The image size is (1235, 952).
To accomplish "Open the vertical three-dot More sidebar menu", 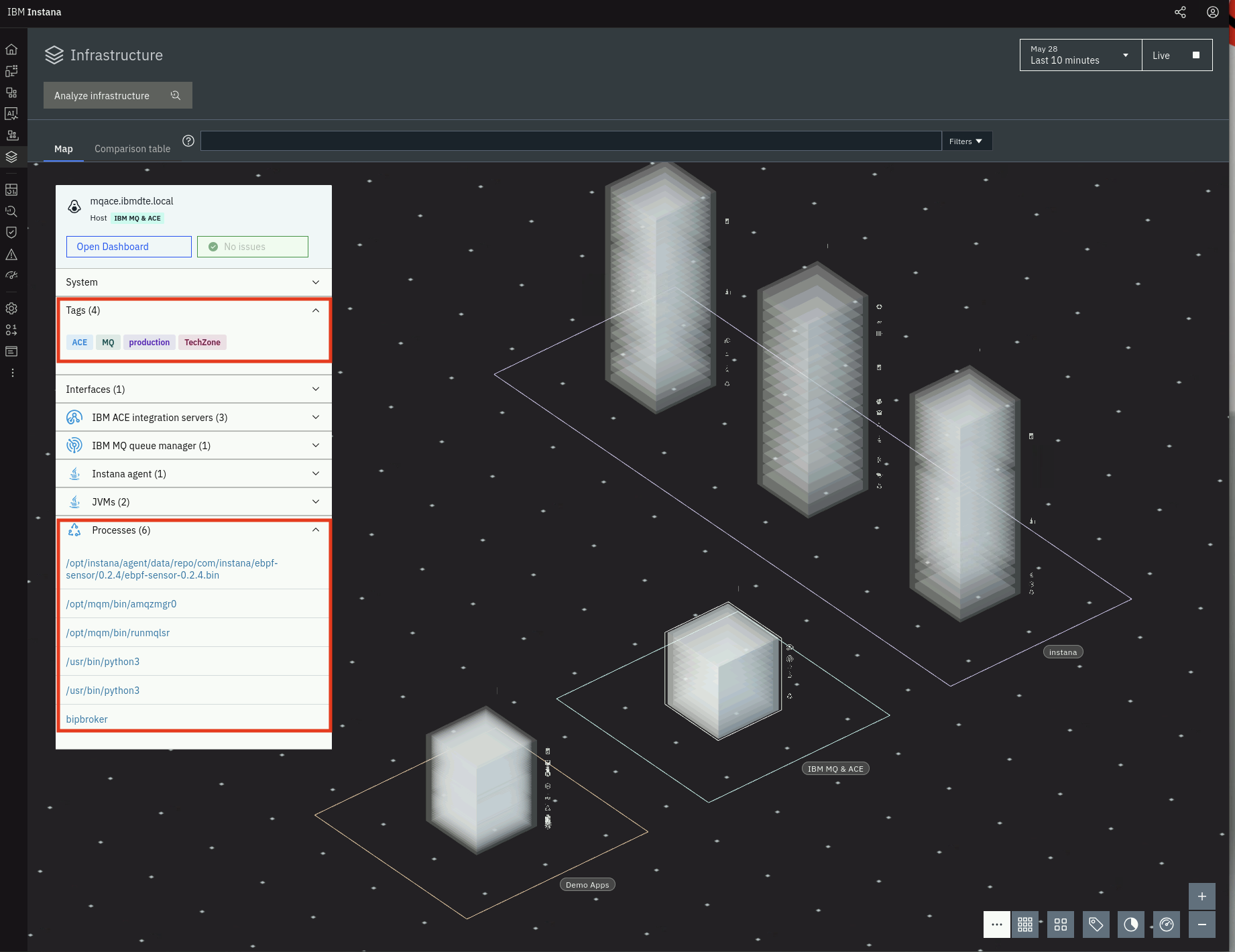I will click(x=12, y=373).
